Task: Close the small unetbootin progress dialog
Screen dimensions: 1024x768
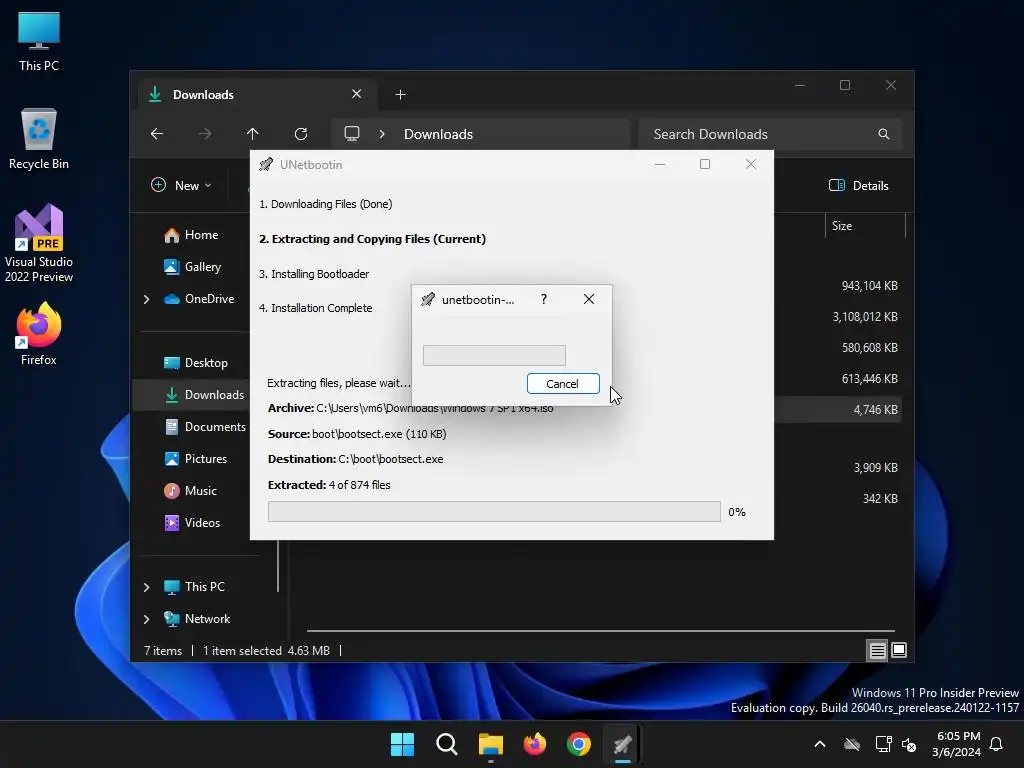Action: coord(588,299)
